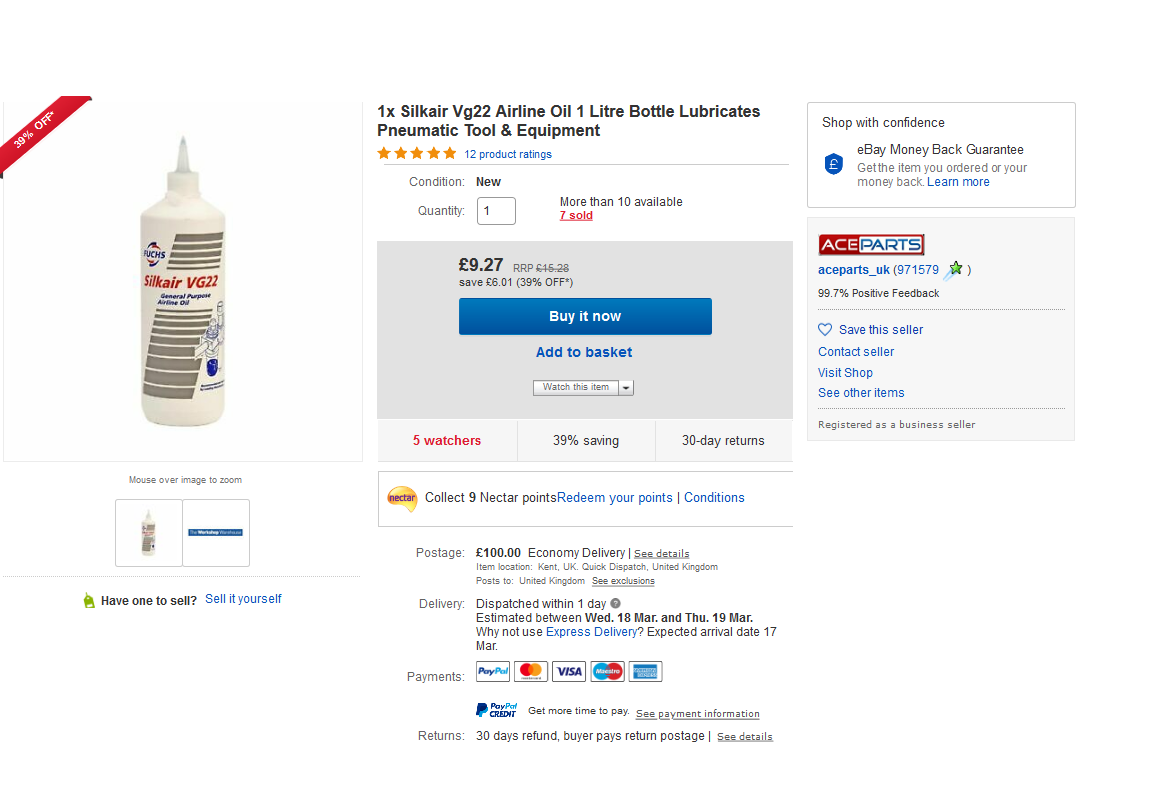
Task: Click the heart icon beside Save this seller
Action: (x=825, y=330)
